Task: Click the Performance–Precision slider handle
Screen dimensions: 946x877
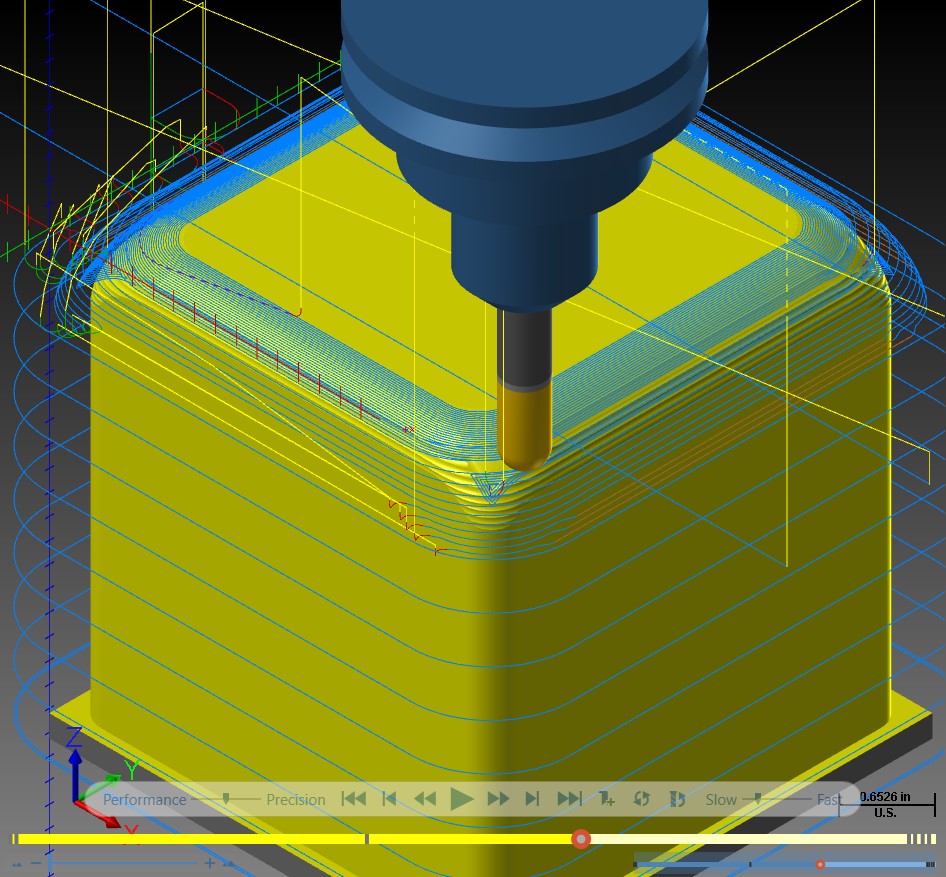Action: tap(226, 799)
